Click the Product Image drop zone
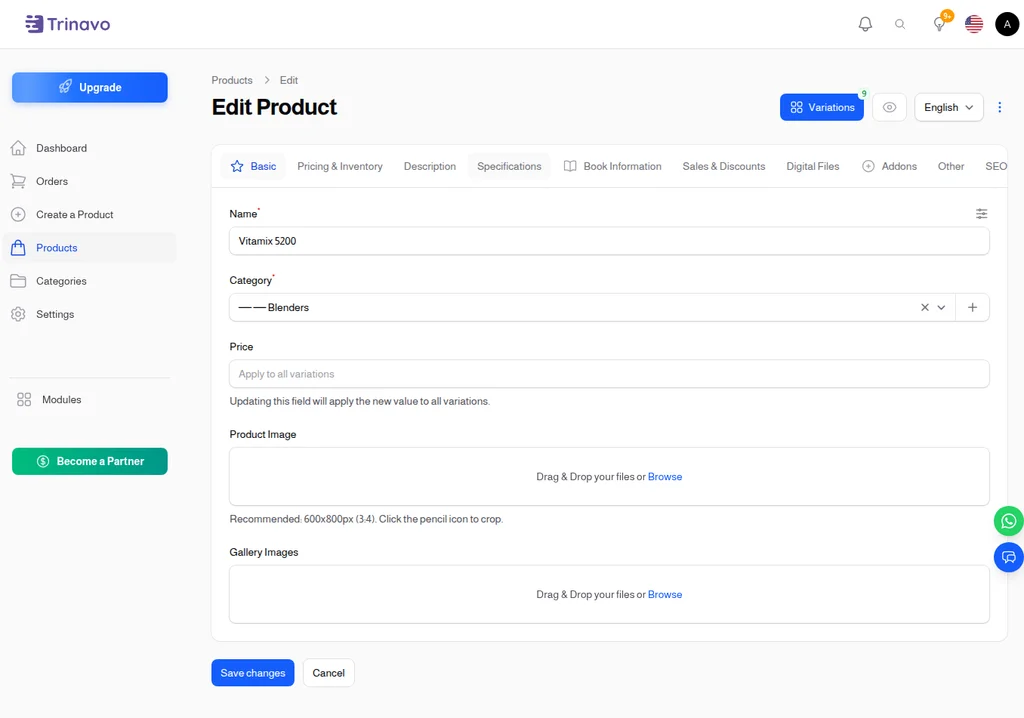The height and width of the screenshot is (718, 1024). [x=609, y=476]
